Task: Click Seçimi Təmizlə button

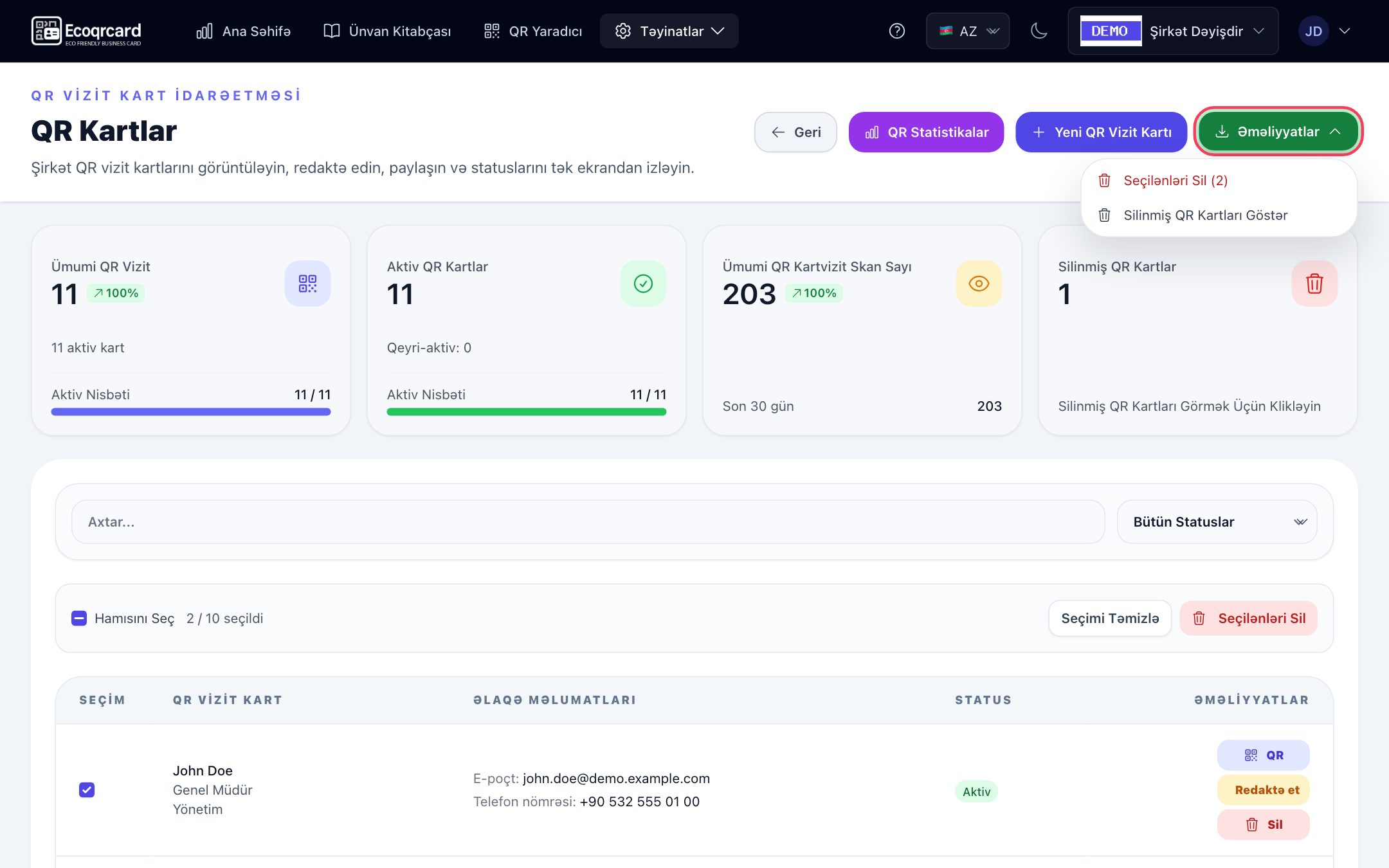Action: click(x=1110, y=619)
